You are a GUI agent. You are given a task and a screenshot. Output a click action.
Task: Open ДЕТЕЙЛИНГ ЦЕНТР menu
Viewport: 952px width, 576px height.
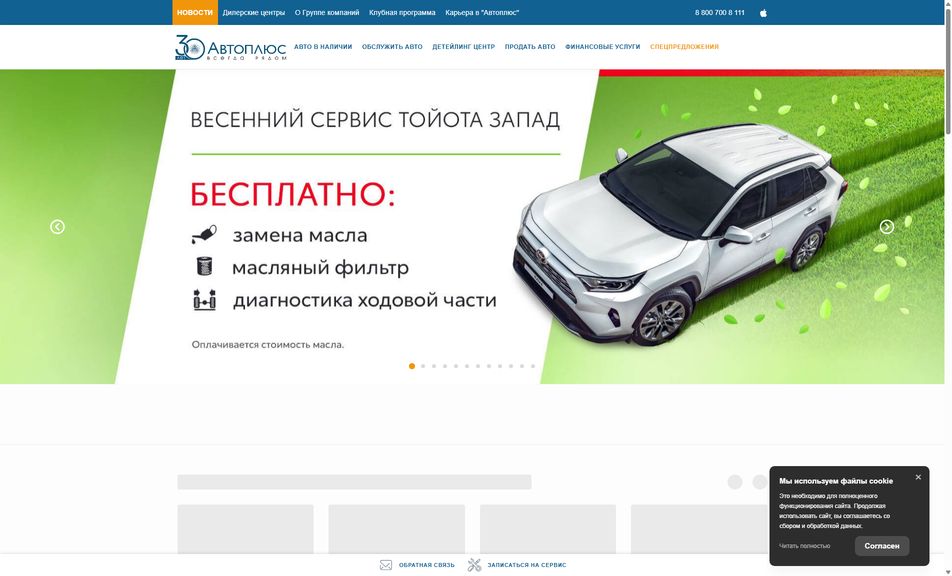coord(463,47)
